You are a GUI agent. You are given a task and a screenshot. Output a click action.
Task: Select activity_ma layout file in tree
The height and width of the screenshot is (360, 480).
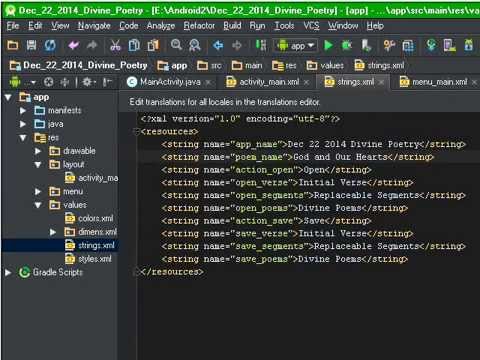[x=91, y=178]
